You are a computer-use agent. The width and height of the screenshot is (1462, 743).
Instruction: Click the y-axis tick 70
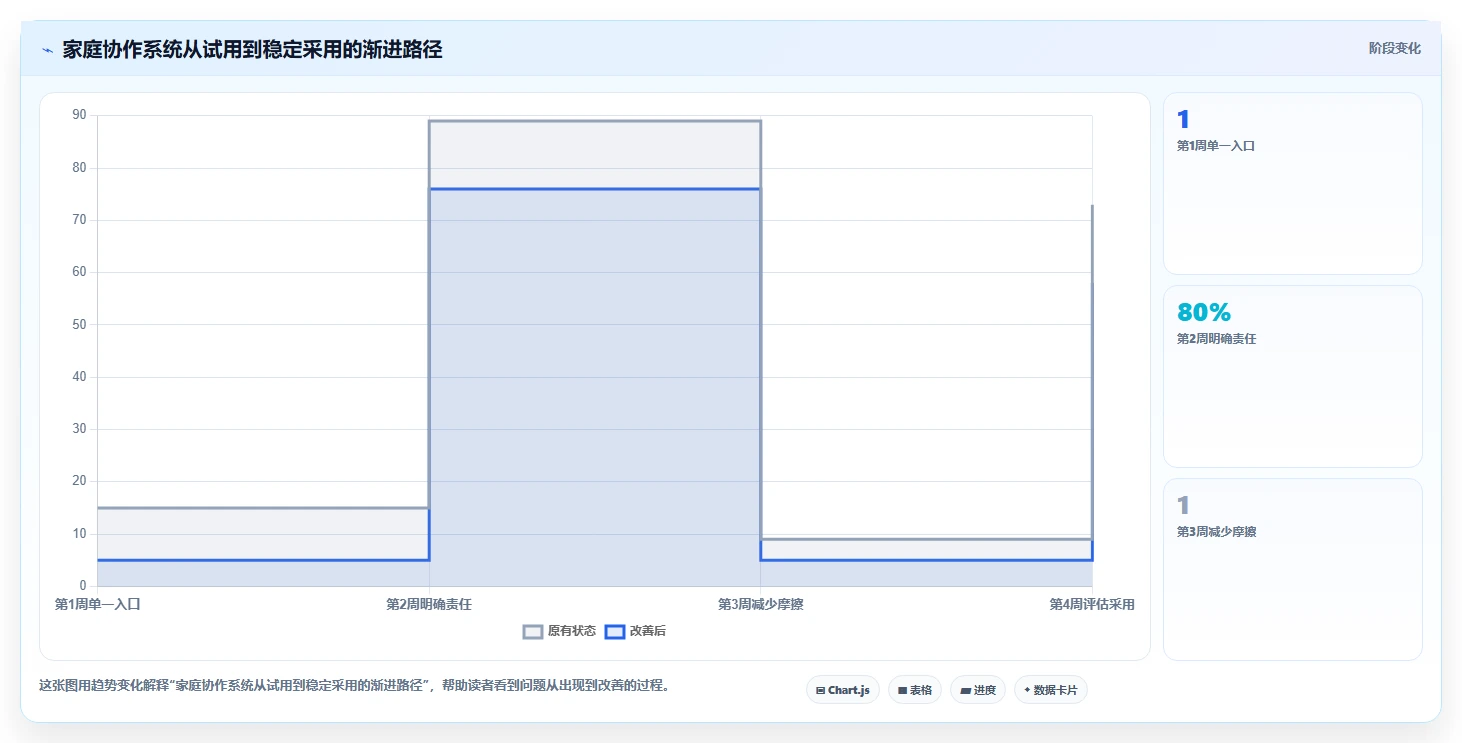point(79,220)
